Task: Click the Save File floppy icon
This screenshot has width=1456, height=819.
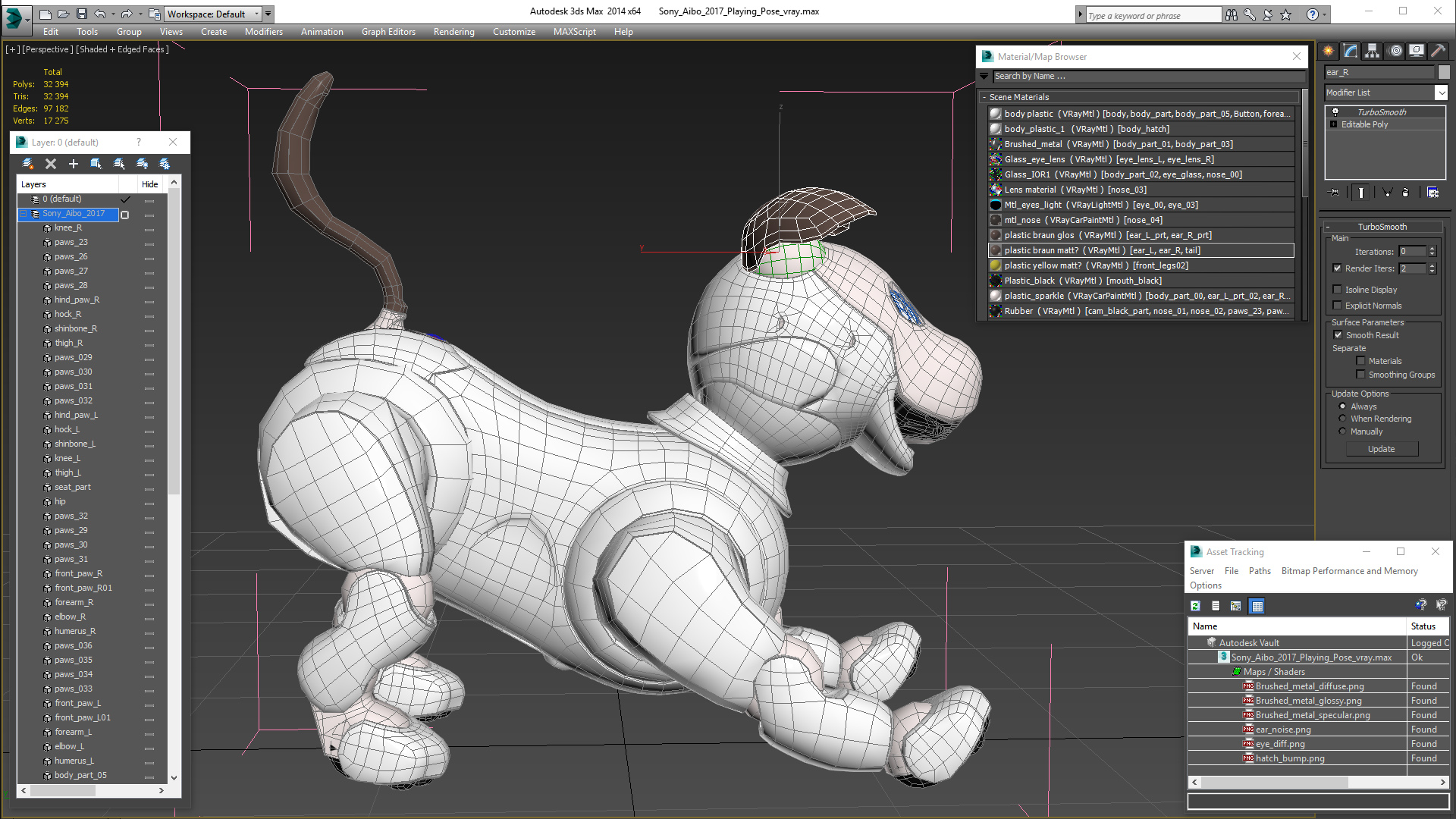Action: pos(82,14)
